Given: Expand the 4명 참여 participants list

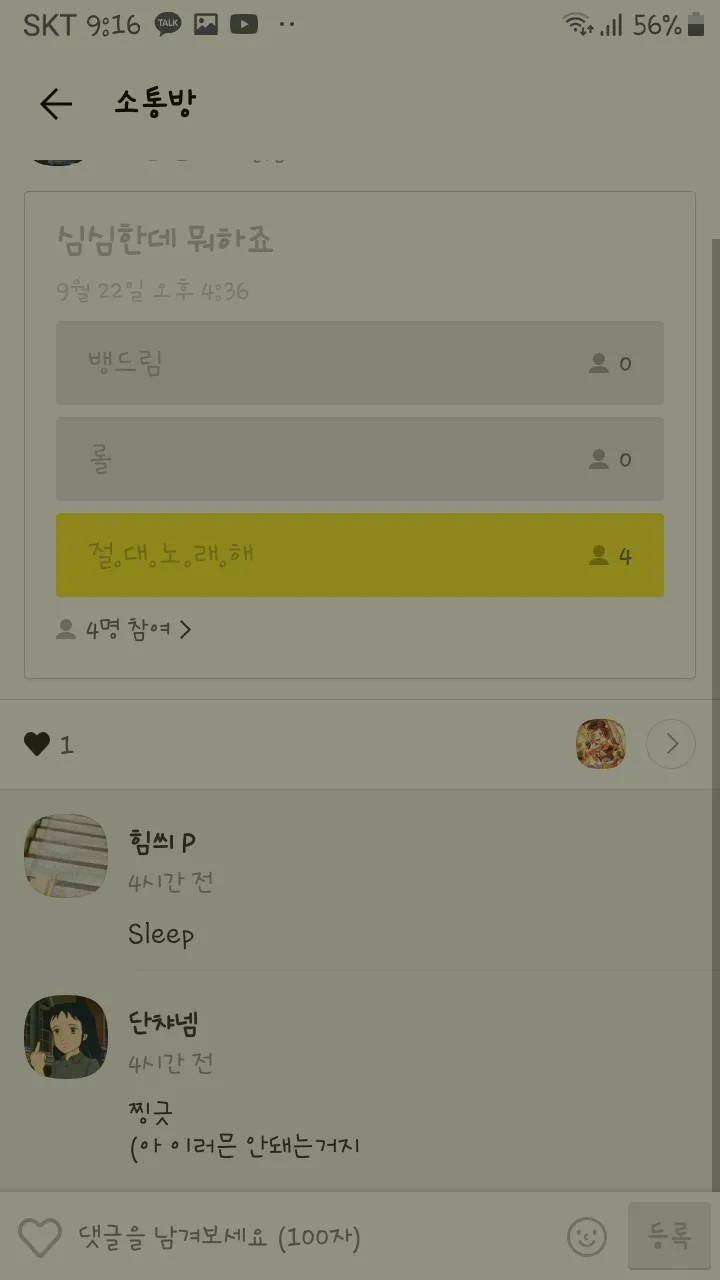Looking at the screenshot, I should tap(138, 629).
